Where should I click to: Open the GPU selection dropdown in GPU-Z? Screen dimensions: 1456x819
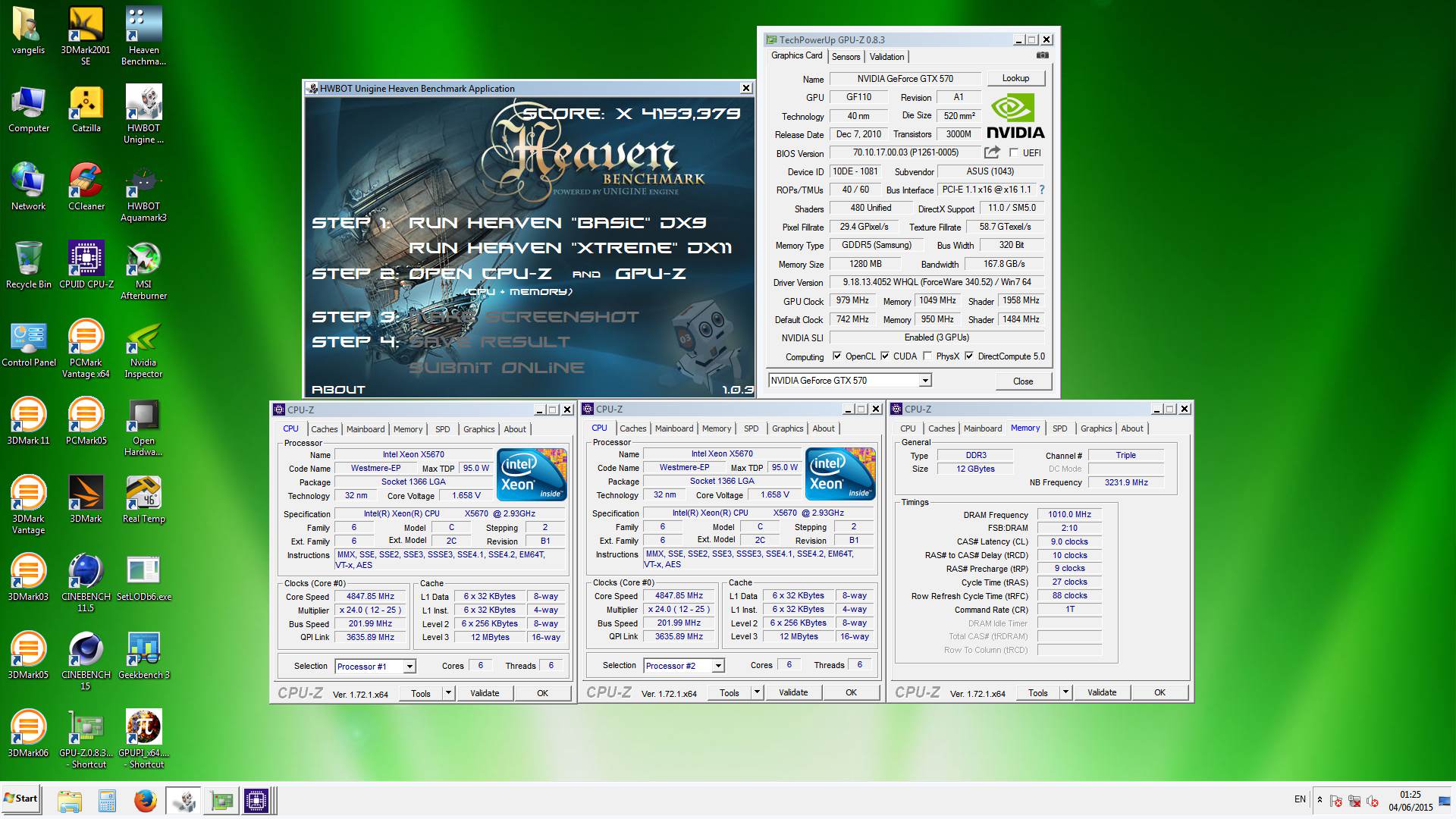925,381
